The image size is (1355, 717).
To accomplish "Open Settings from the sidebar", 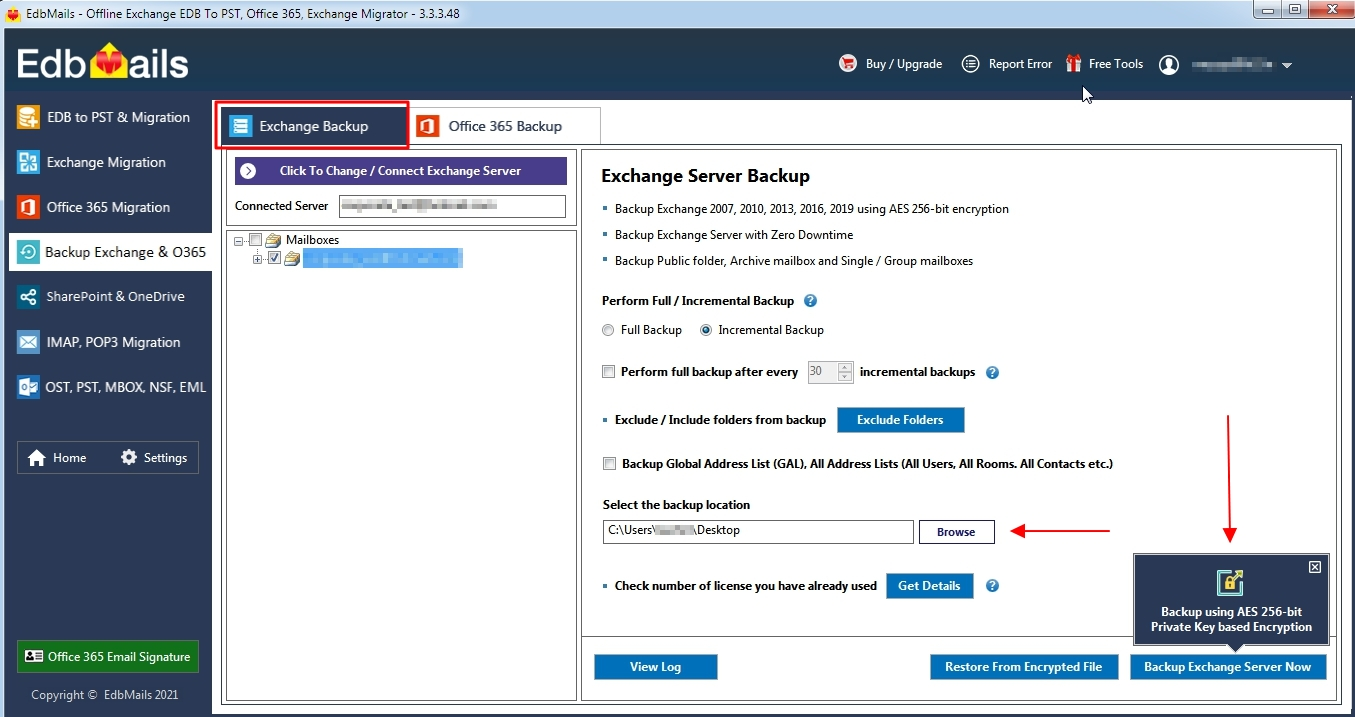I will 155,457.
